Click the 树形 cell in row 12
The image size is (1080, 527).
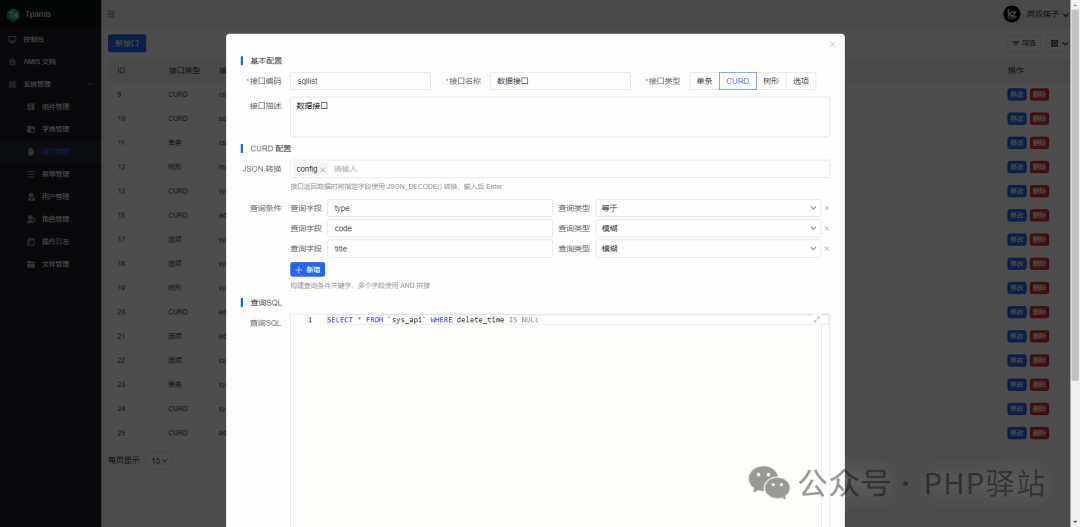(x=175, y=167)
